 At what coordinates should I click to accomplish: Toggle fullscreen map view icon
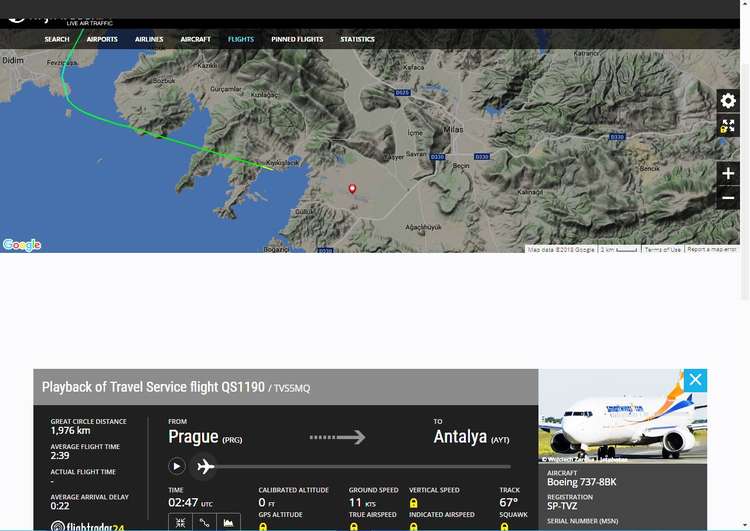pyautogui.click(x=728, y=126)
